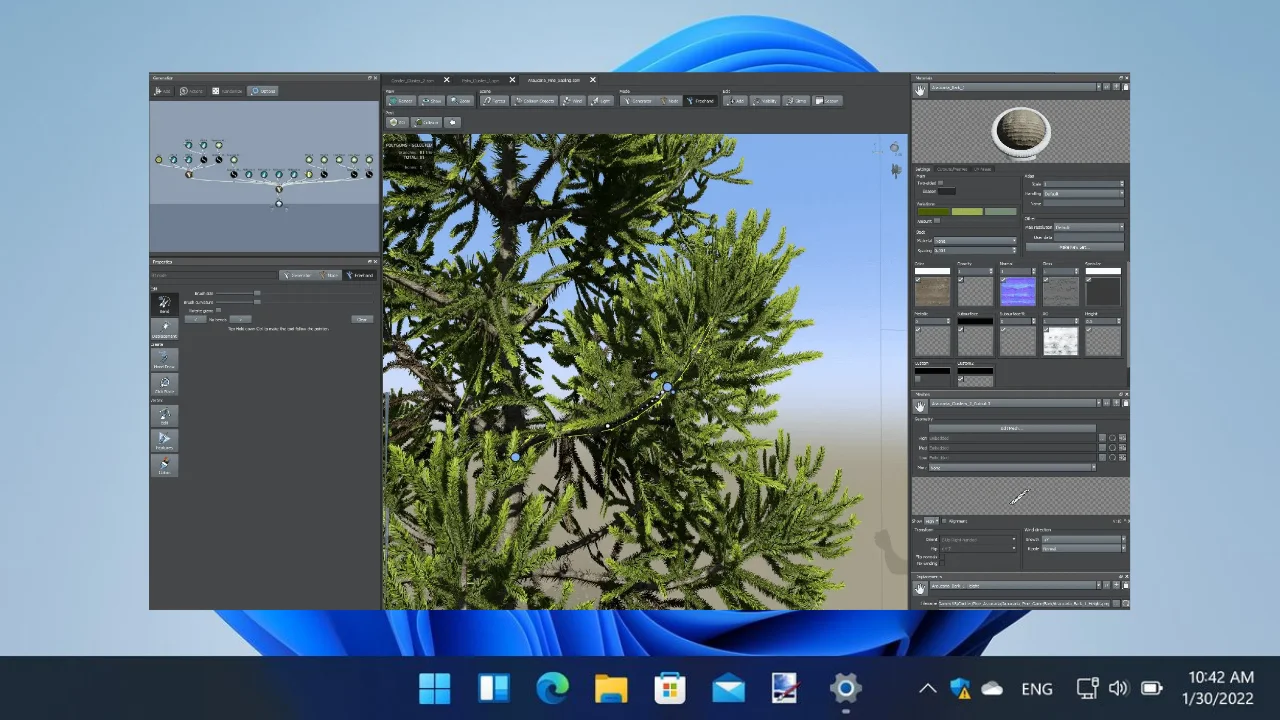The width and height of the screenshot is (1280, 720).
Task: Open the Handling dropdown in Atlas
Action: 1084,194
